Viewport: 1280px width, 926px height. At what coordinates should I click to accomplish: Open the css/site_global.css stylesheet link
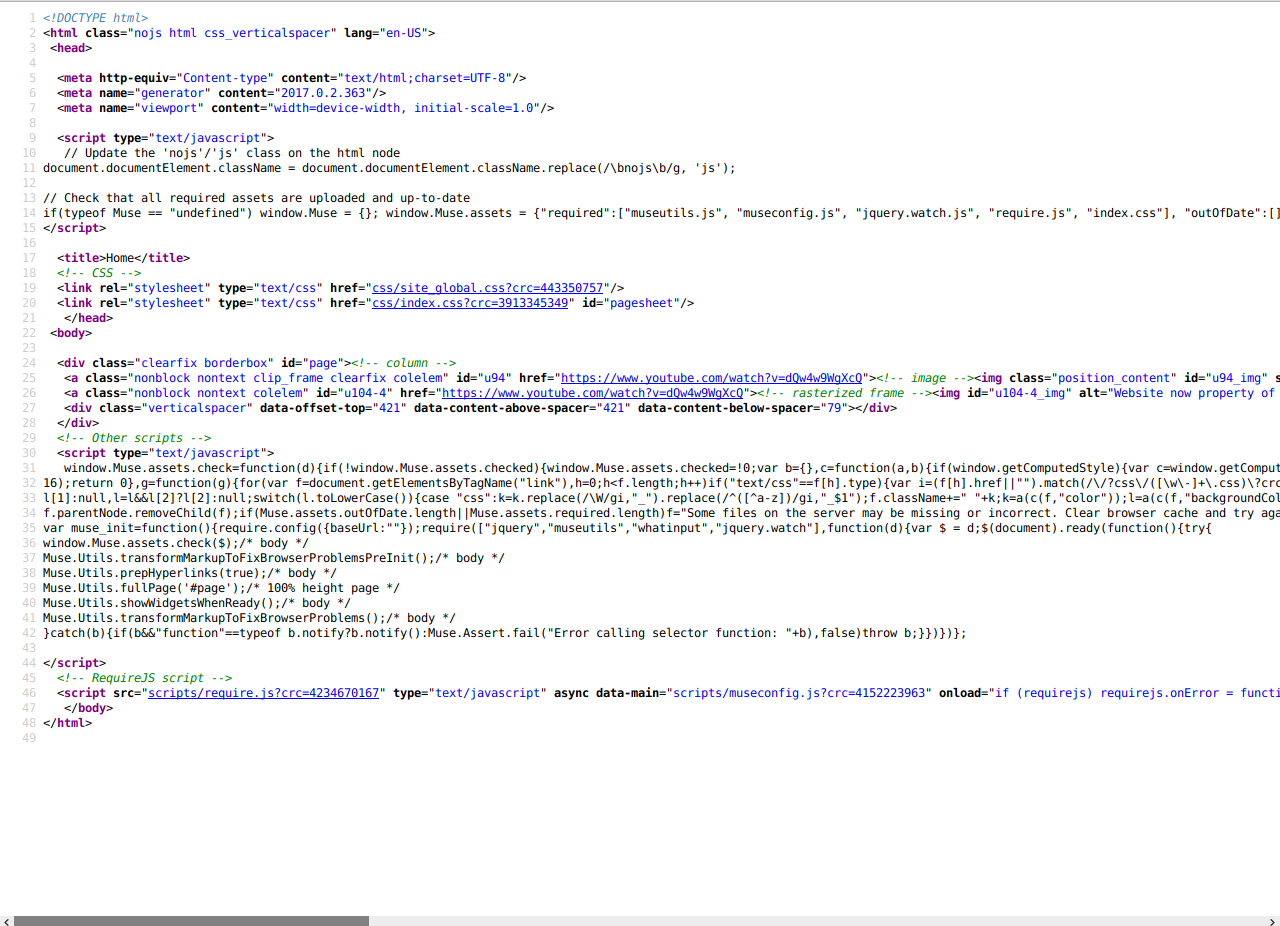click(487, 288)
